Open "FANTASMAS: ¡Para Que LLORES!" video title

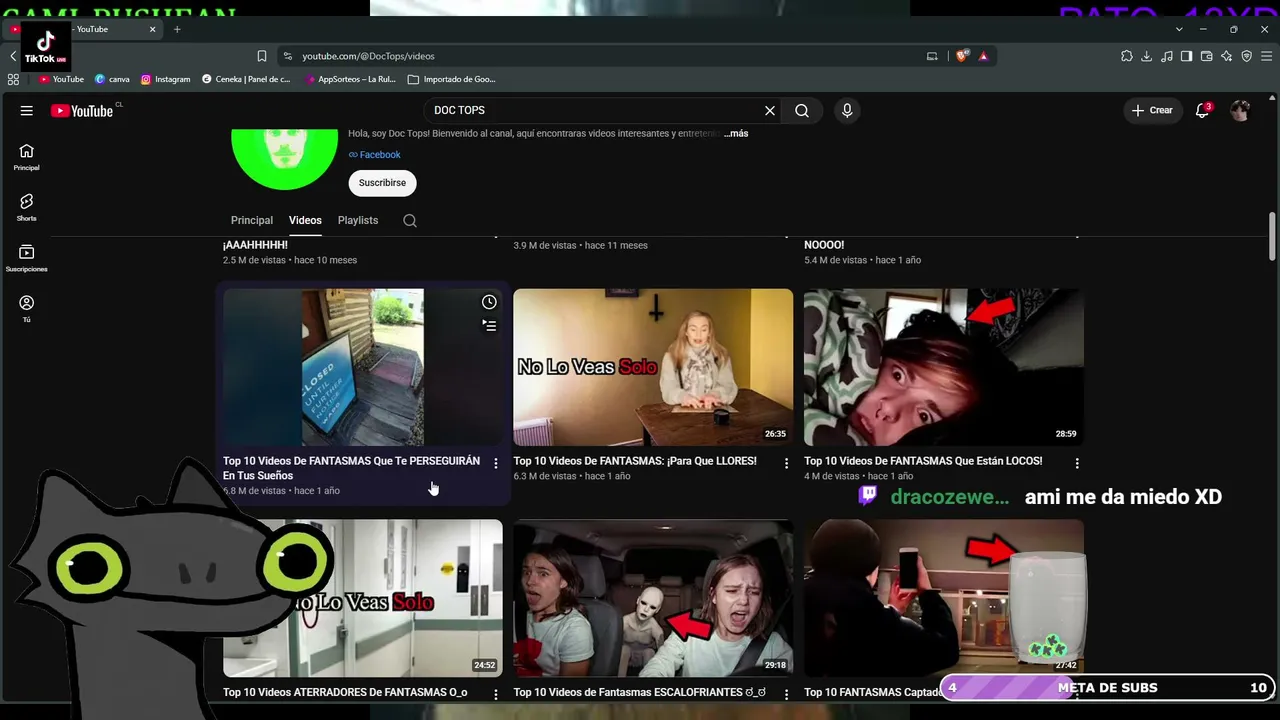pyautogui.click(x=635, y=461)
